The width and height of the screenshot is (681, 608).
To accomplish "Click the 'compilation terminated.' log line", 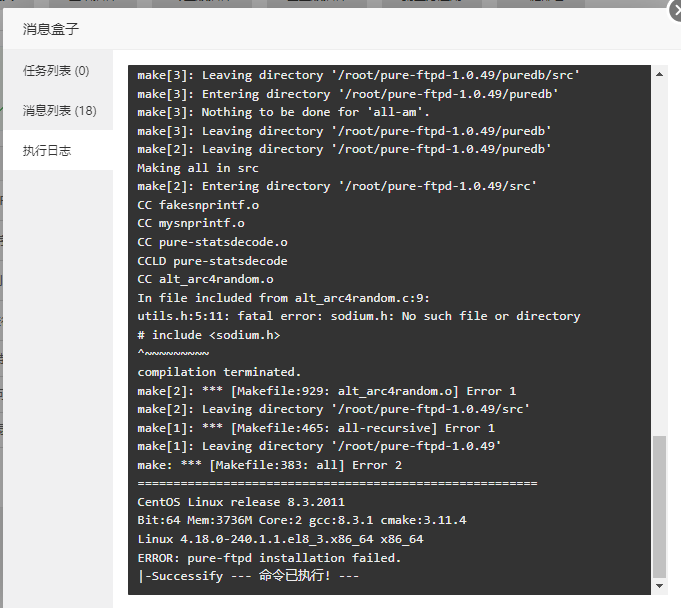I will coord(219,372).
